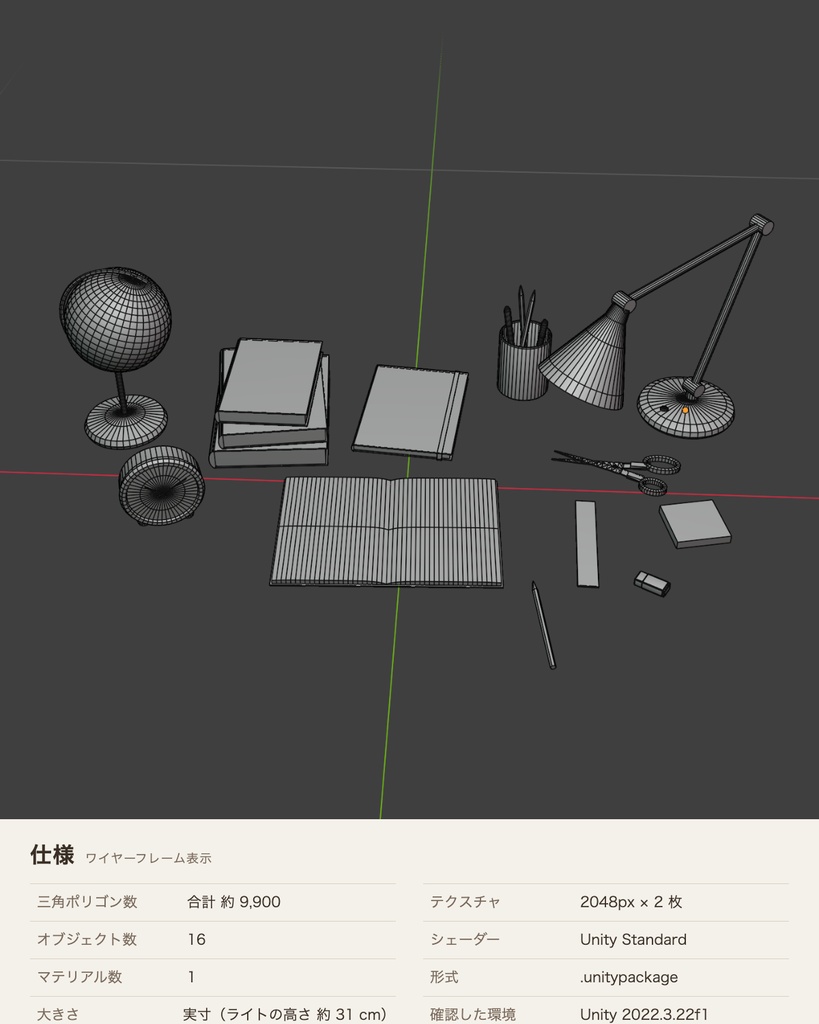Click the label '大きさ'
The width and height of the screenshot is (819, 1024).
[x=58, y=1014]
